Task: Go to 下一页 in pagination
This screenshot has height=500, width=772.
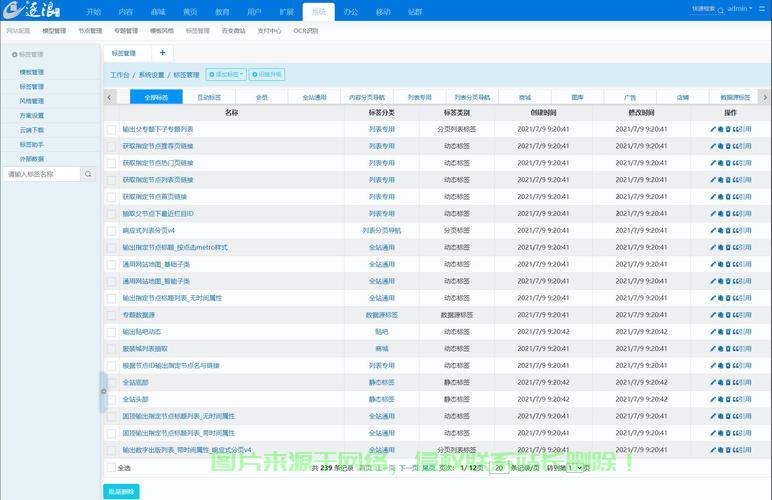Action: pos(408,468)
